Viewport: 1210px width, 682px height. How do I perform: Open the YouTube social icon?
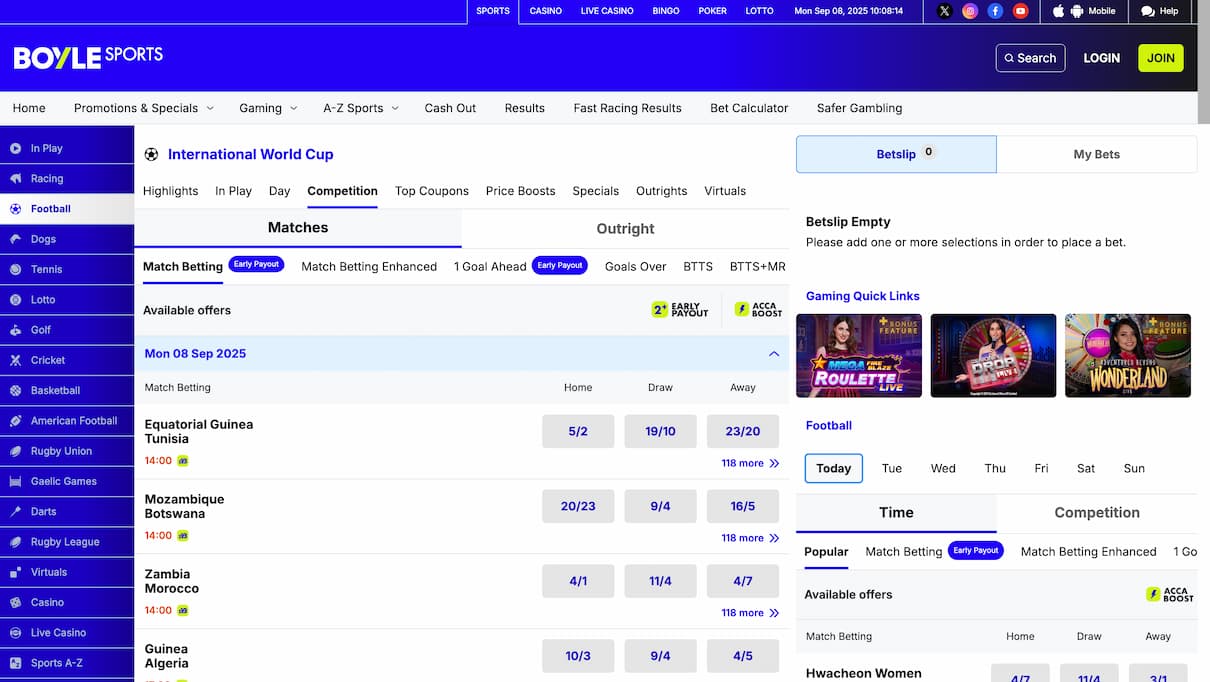1020,11
